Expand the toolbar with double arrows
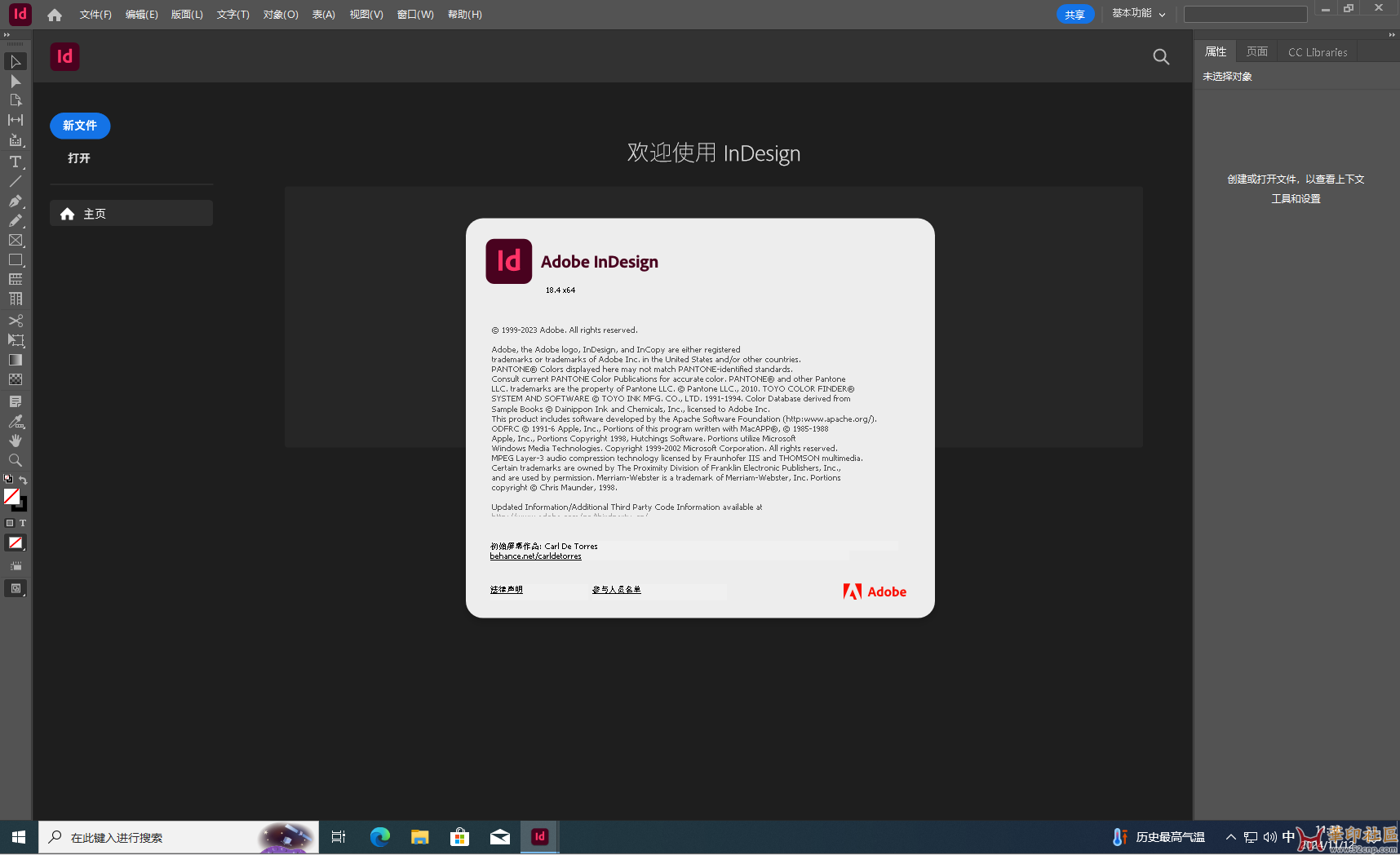 7,35
